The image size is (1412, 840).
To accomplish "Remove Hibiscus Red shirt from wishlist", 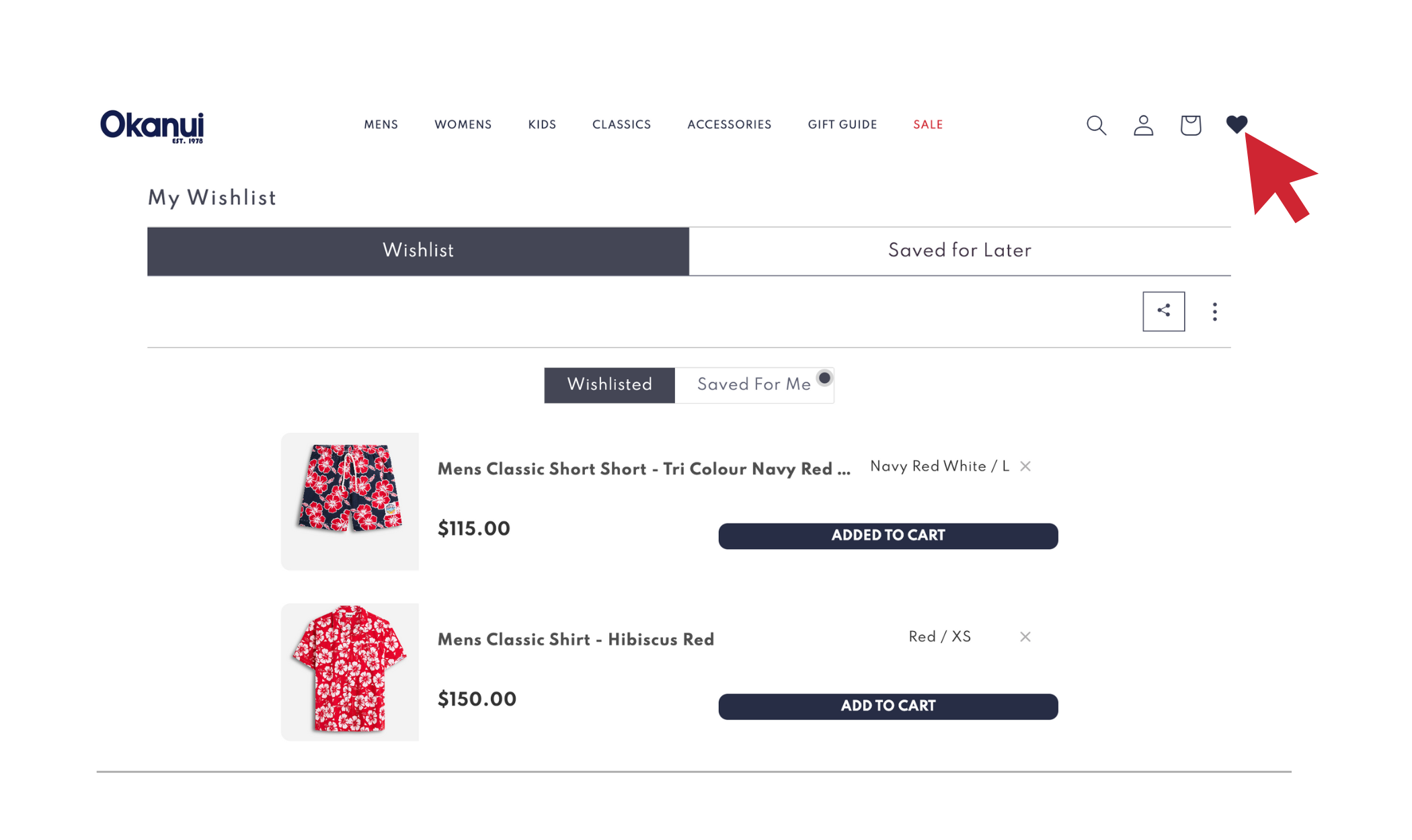I will coord(1025,637).
